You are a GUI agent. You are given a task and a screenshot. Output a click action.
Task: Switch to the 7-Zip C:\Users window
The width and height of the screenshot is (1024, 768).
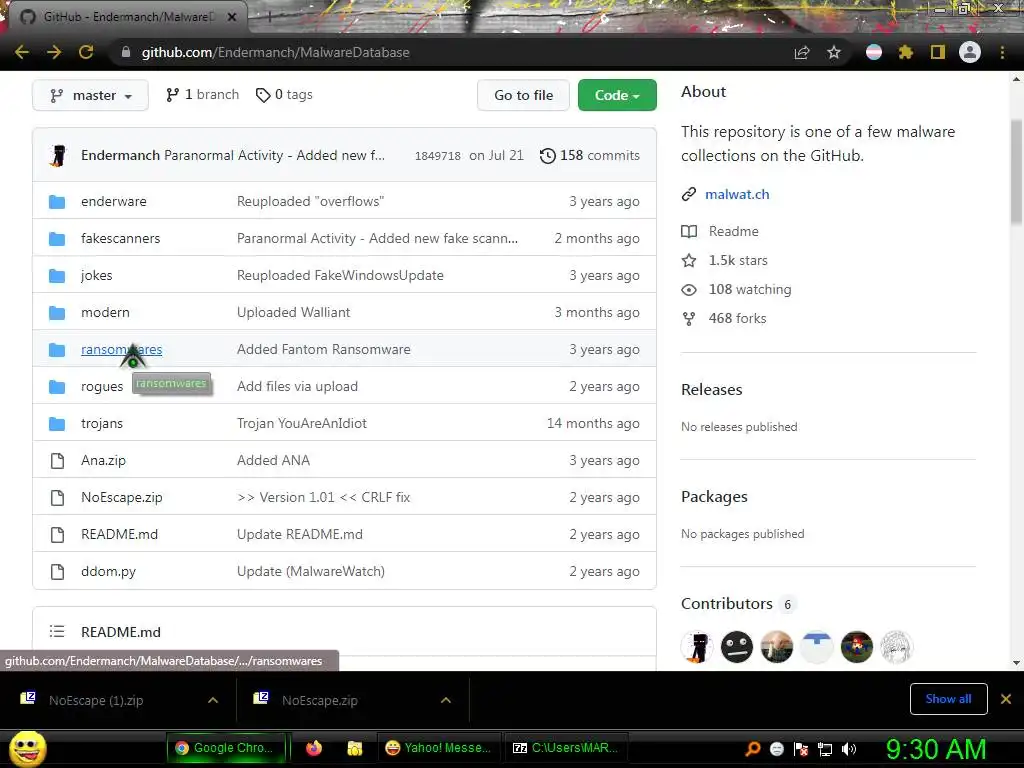566,748
